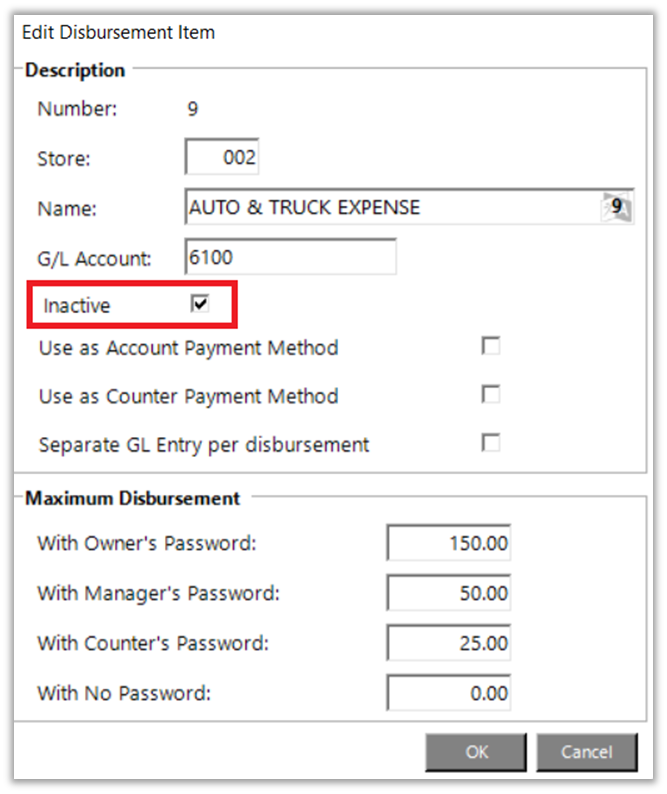The image size is (667, 794).
Task: Enable Use as Account Payment Method checkbox
Action: coord(491,347)
